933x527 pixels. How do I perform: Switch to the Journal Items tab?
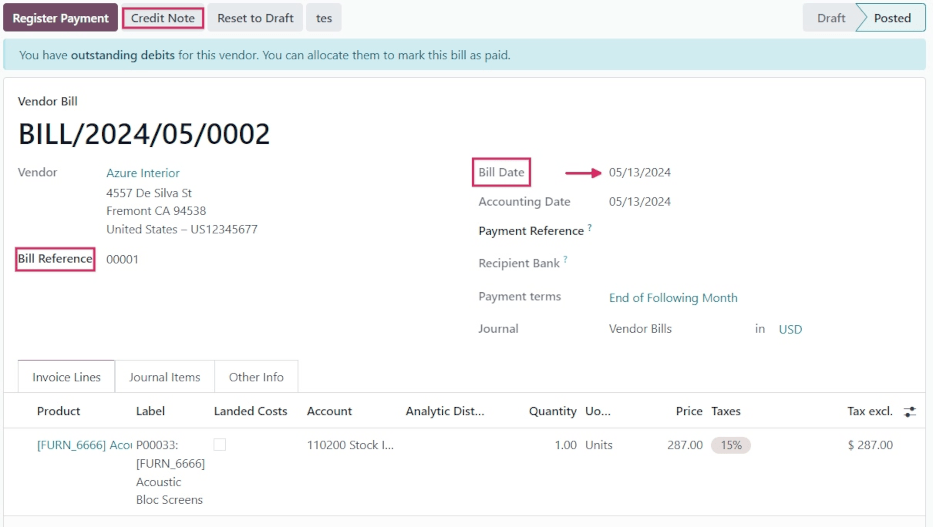coord(165,377)
